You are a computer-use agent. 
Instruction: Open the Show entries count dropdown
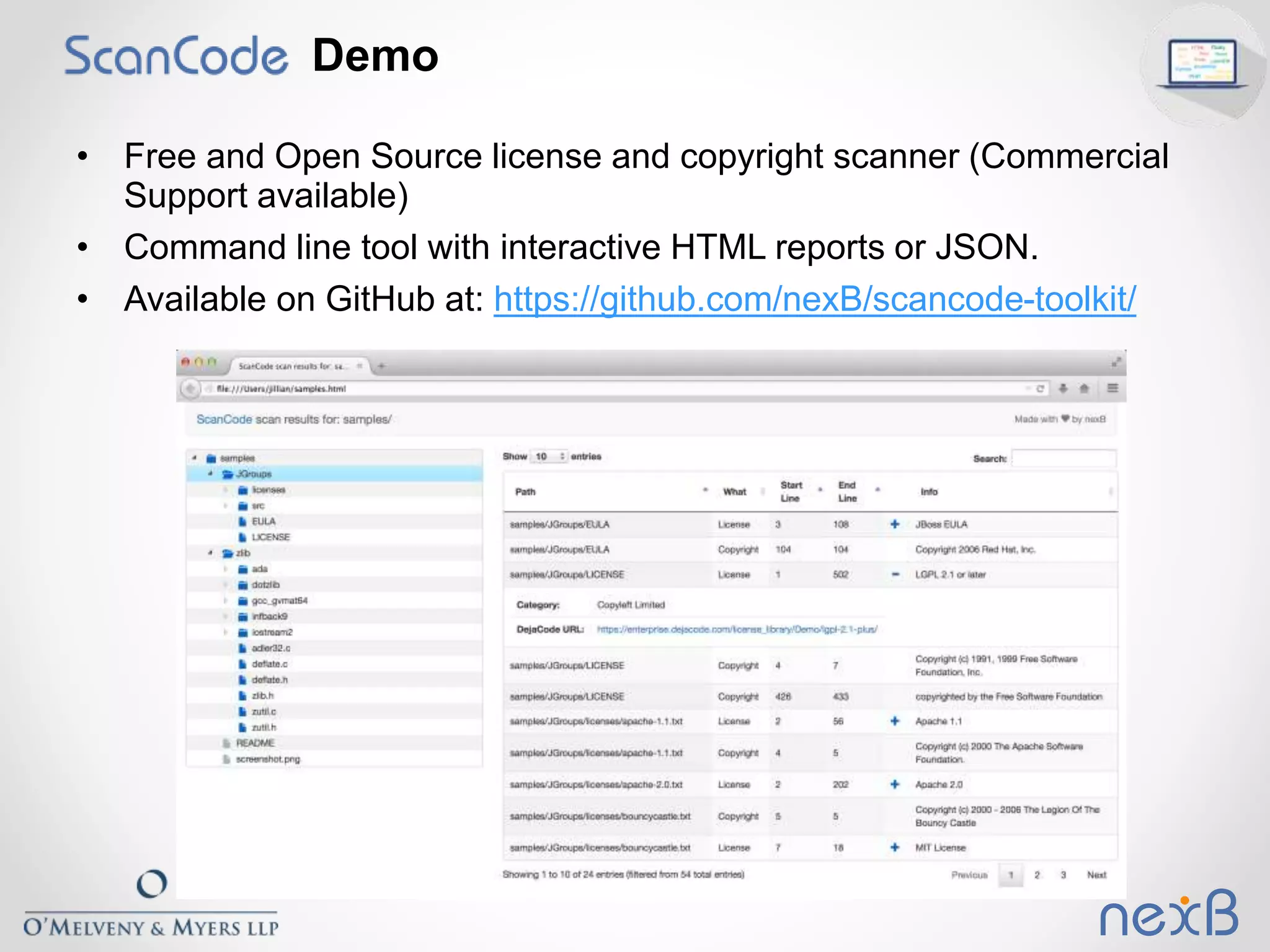[x=550, y=457]
